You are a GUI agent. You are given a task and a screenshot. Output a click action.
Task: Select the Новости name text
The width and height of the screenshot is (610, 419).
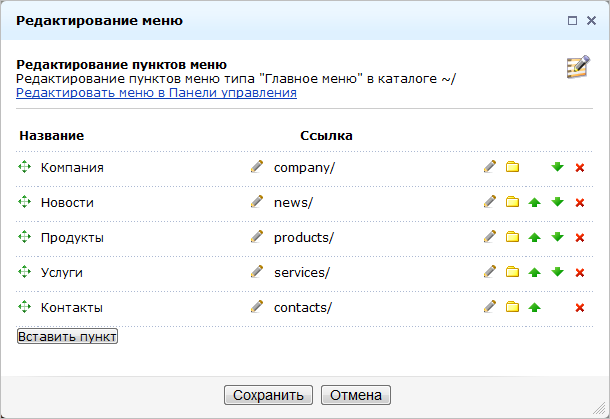[x=67, y=203]
